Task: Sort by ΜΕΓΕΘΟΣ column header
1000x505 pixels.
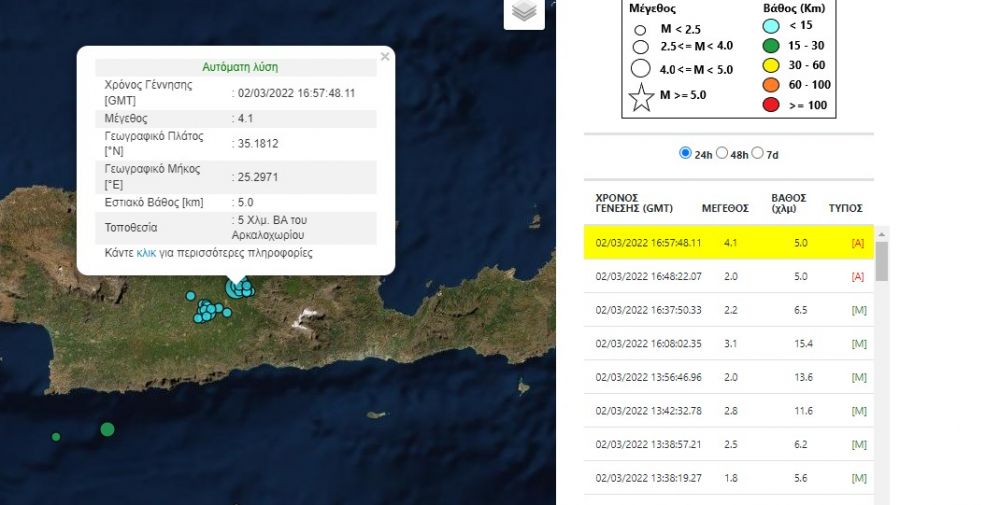Action: [x=725, y=209]
